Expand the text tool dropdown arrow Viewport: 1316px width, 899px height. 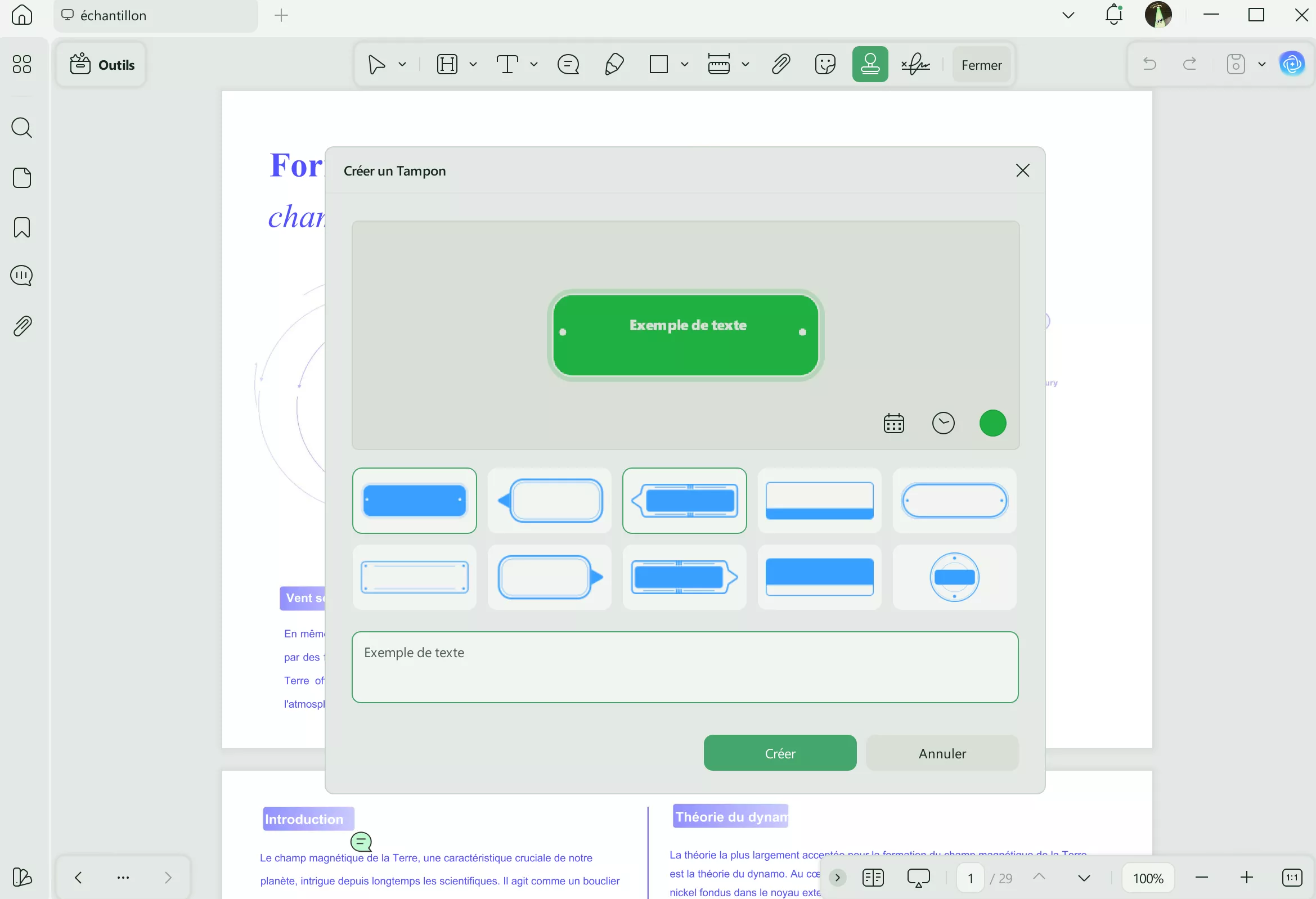533,65
